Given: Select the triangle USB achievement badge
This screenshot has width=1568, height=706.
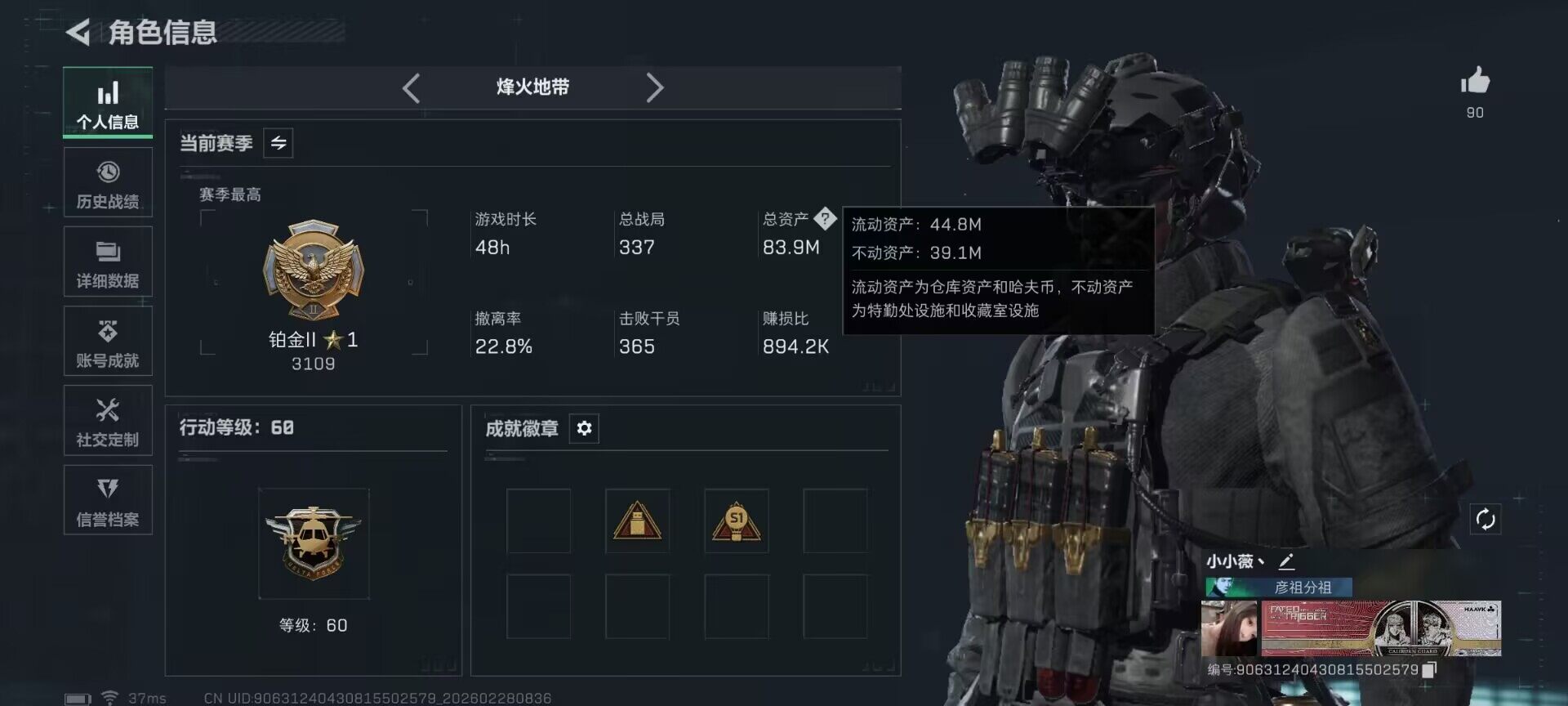Looking at the screenshot, I should click(x=637, y=521).
